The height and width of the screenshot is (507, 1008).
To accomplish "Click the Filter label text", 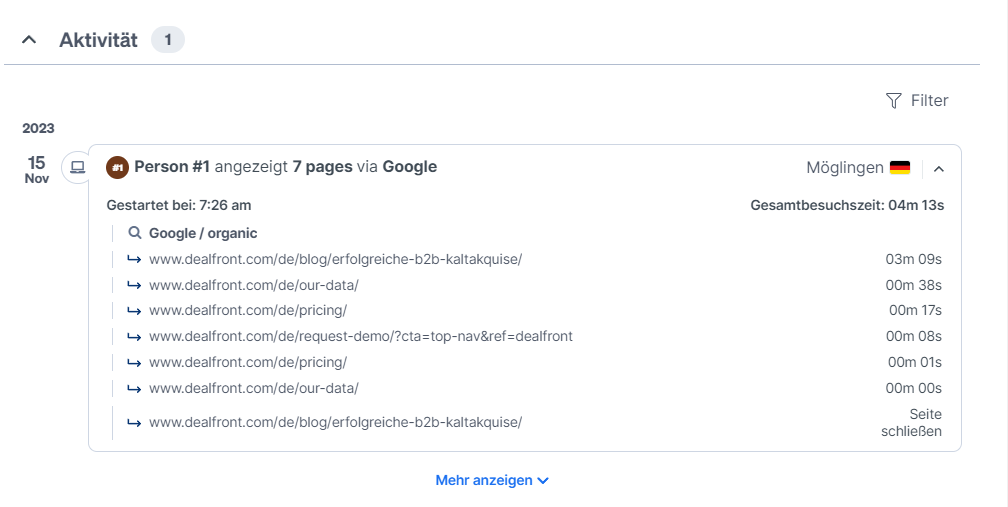I will [930, 101].
